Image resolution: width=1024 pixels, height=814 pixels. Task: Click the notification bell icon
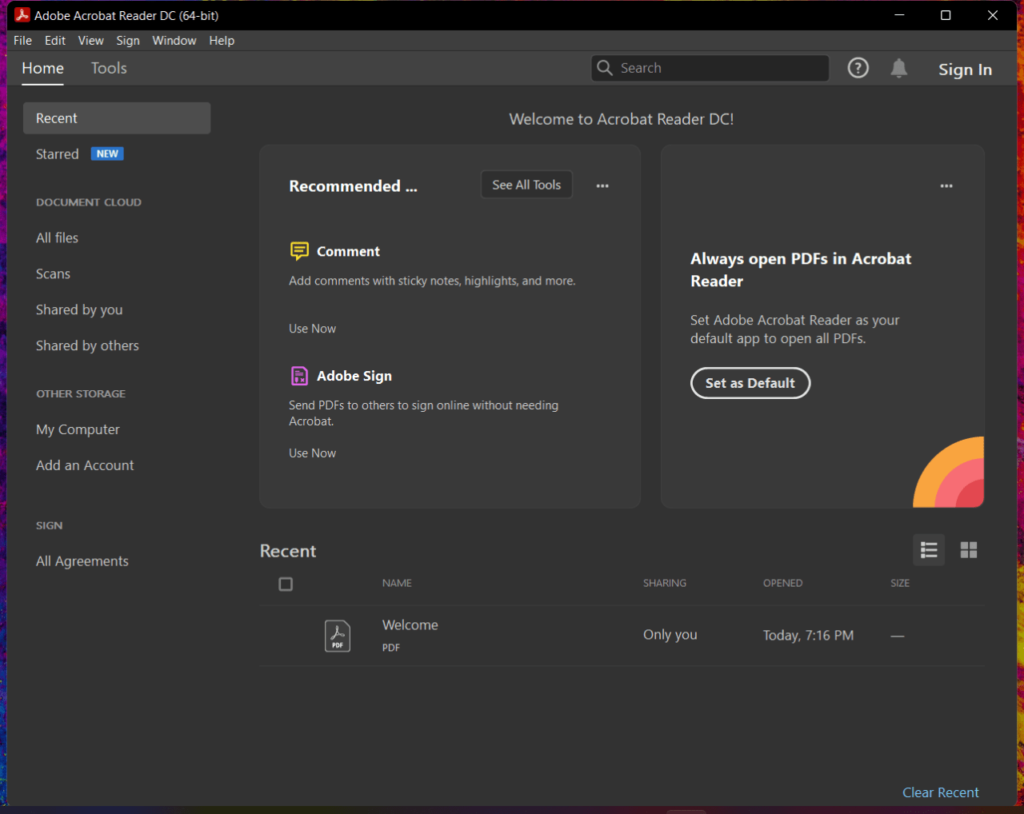point(898,68)
